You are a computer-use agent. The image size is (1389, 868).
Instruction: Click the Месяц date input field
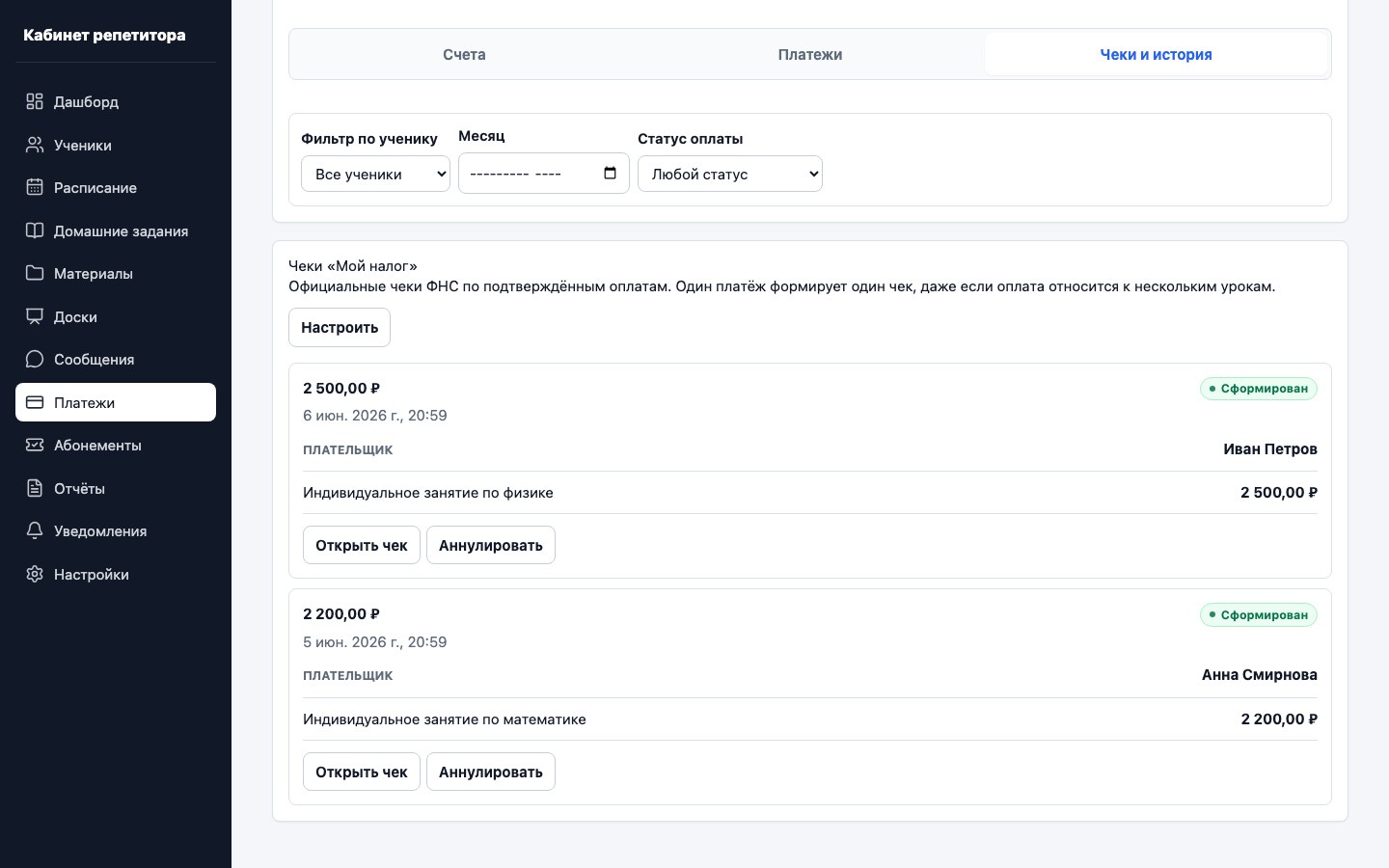pos(544,174)
